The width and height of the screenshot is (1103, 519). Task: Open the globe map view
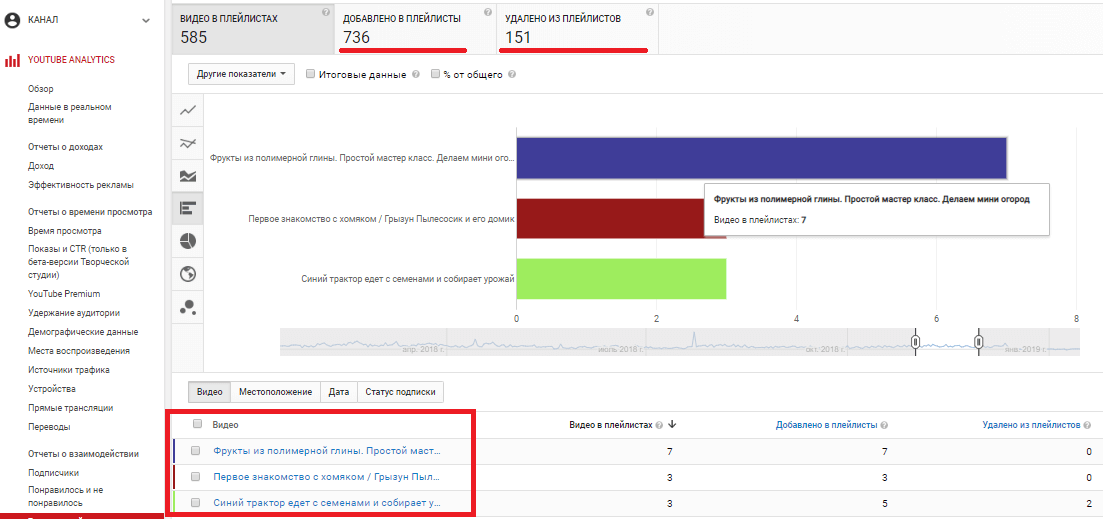[x=187, y=274]
